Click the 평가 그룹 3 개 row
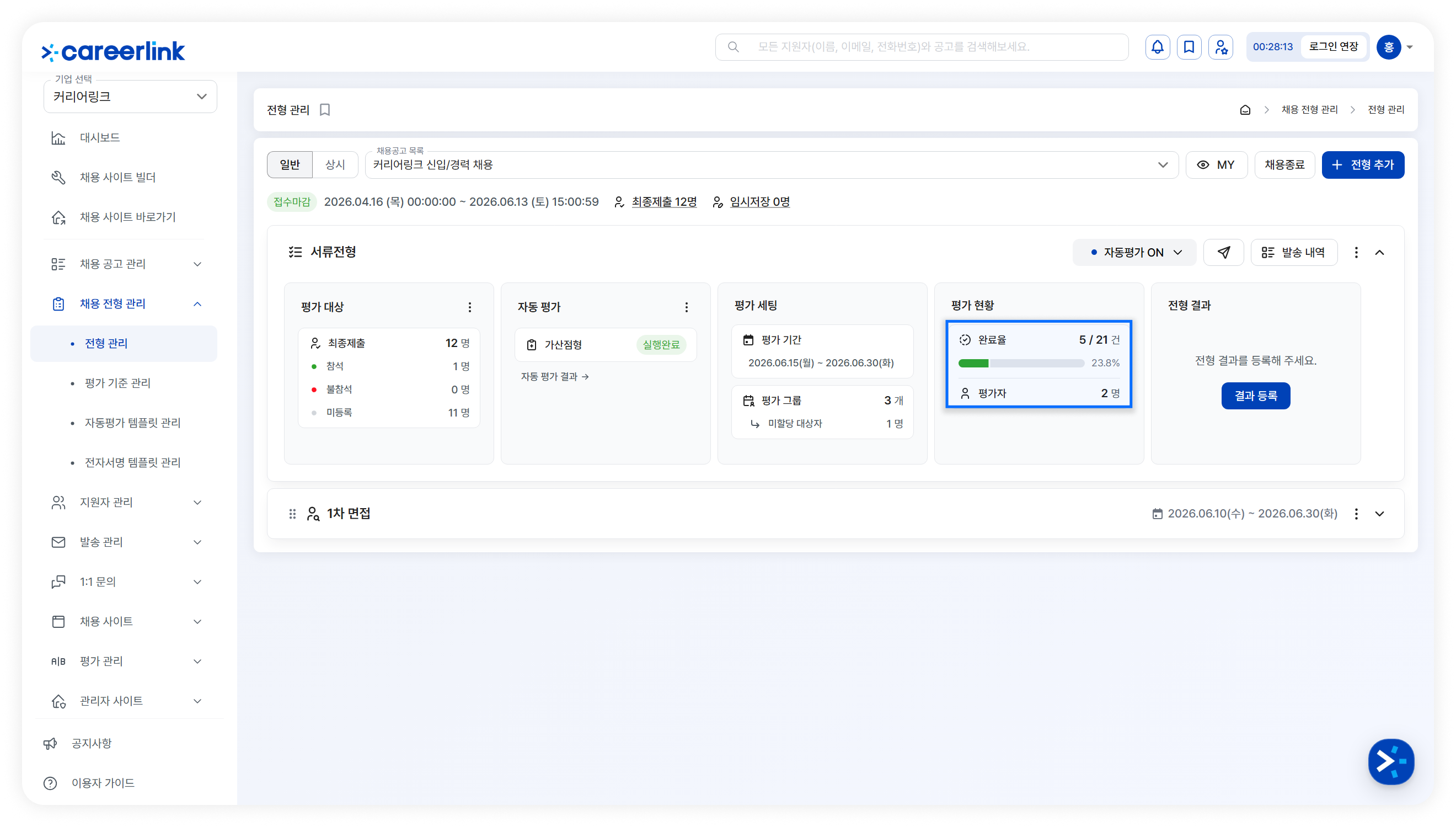 (x=822, y=401)
